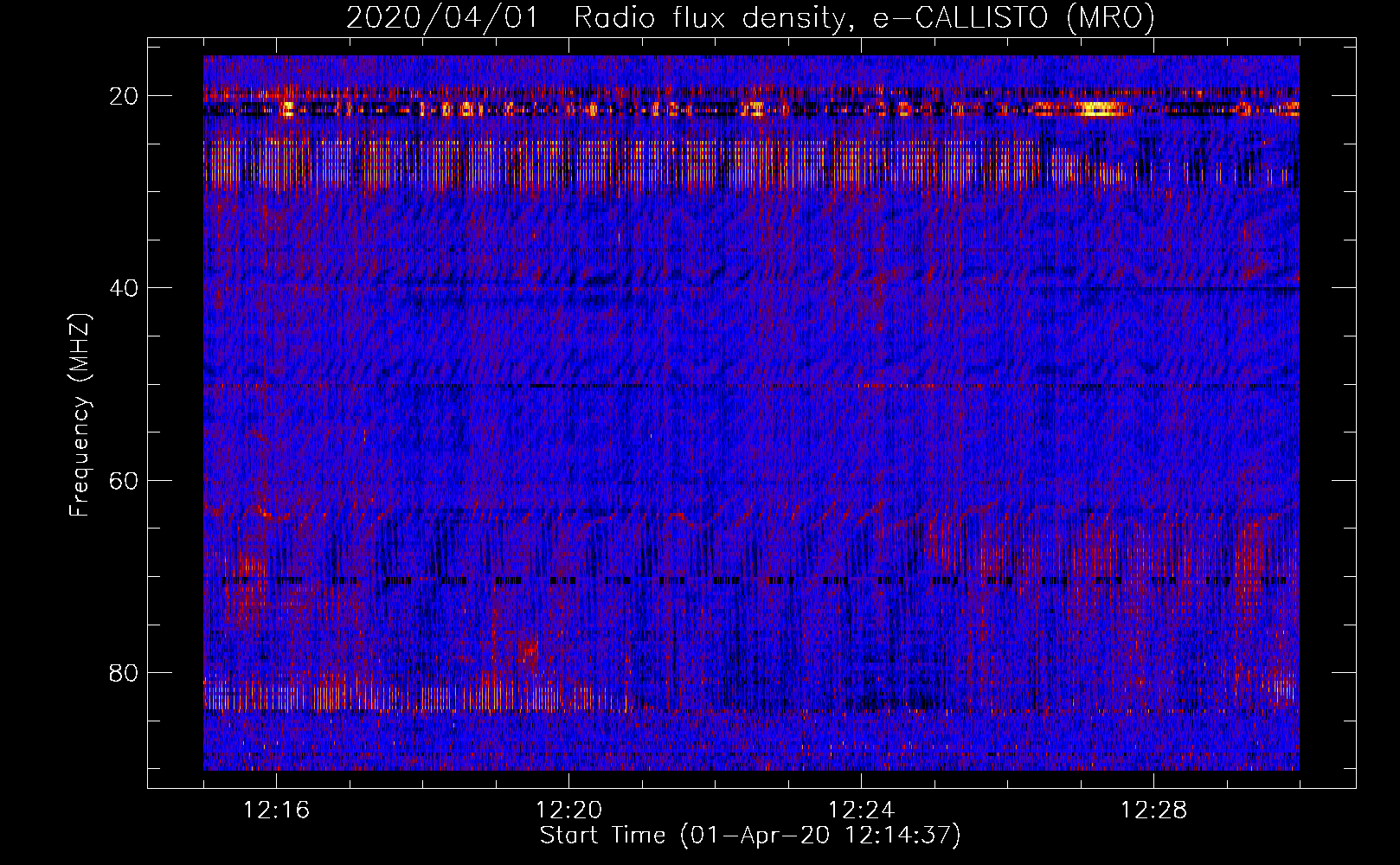
Task: Click the 40 MHz frequency tick label
Action: pyautogui.click(x=124, y=288)
